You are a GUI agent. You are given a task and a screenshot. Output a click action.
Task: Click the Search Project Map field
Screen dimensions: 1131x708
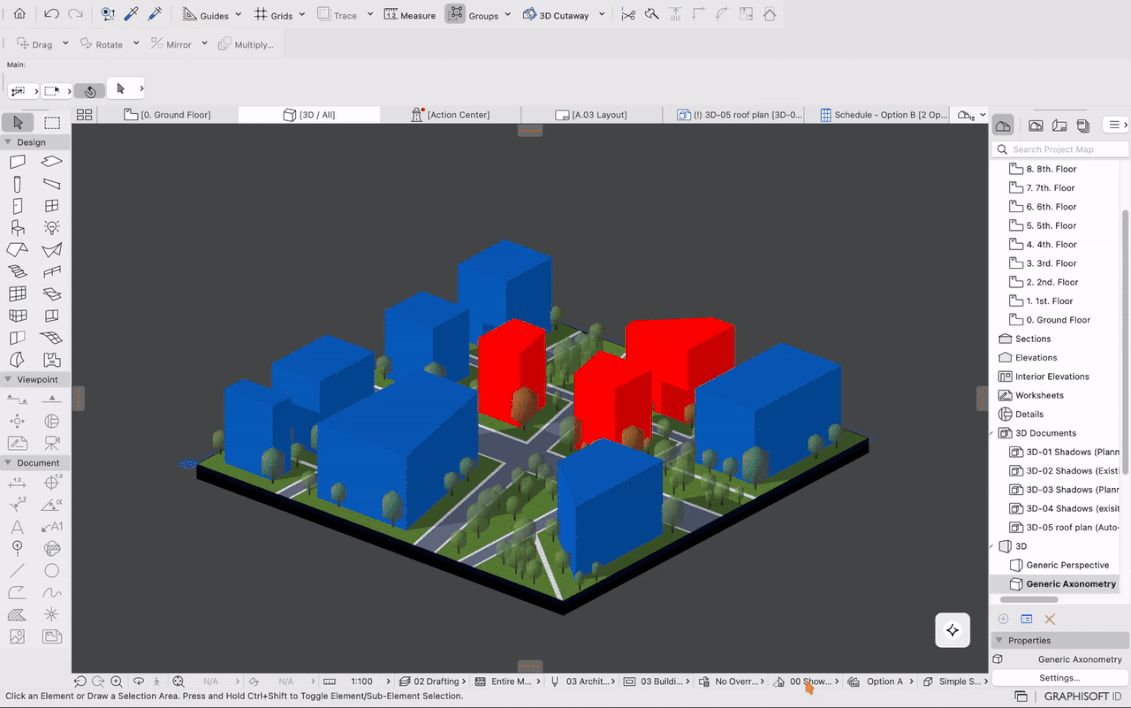pos(1060,149)
